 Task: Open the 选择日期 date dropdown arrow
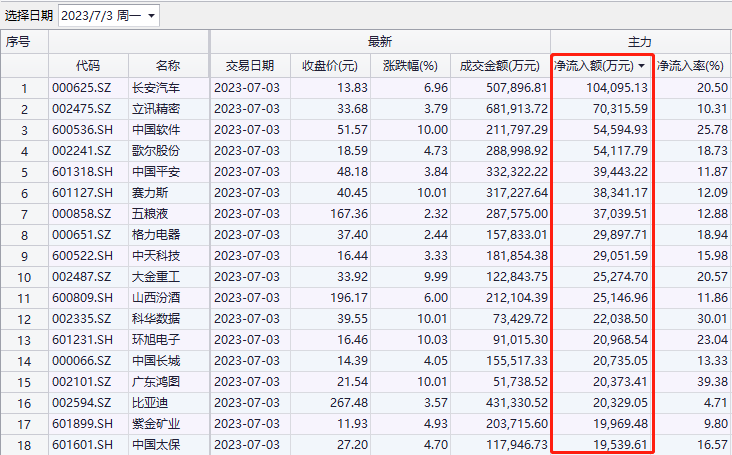tap(151, 16)
